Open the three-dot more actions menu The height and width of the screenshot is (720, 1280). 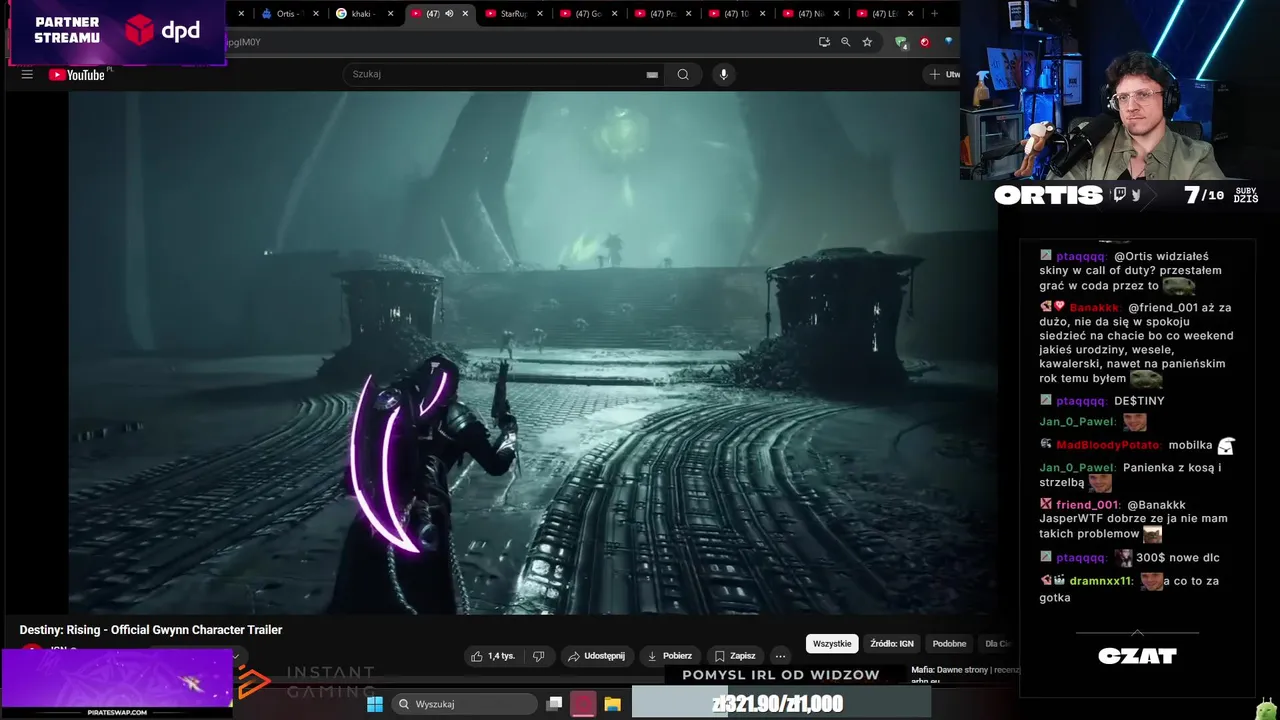pyautogui.click(x=781, y=656)
